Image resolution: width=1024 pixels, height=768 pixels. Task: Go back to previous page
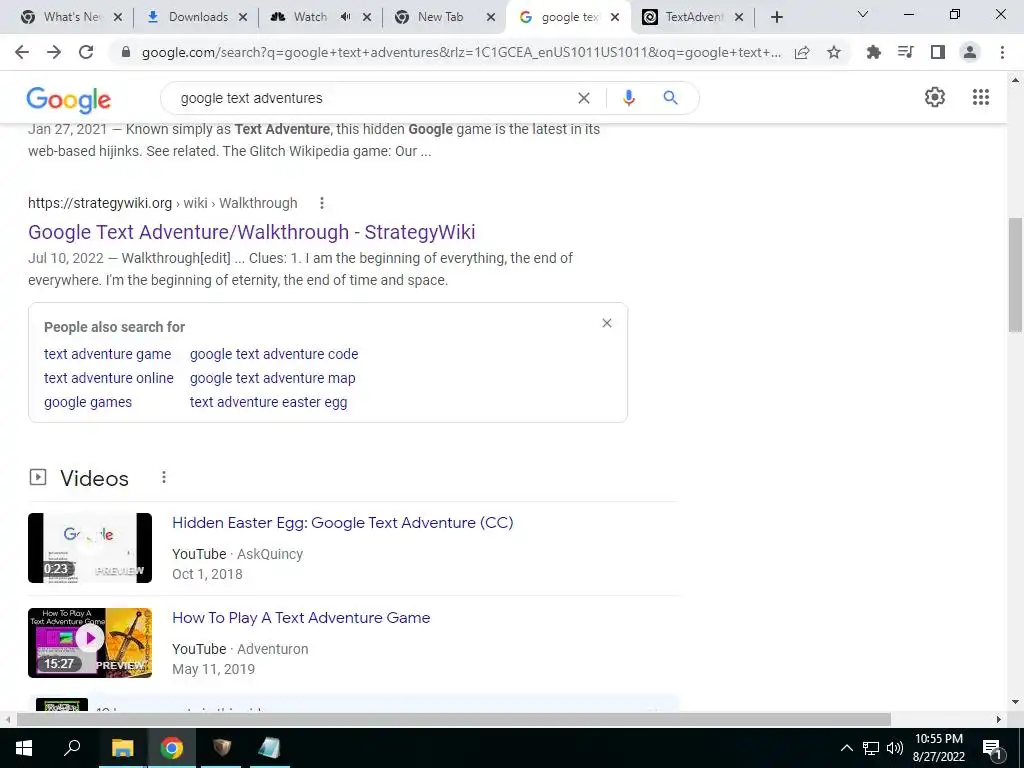pyautogui.click(x=22, y=52)
